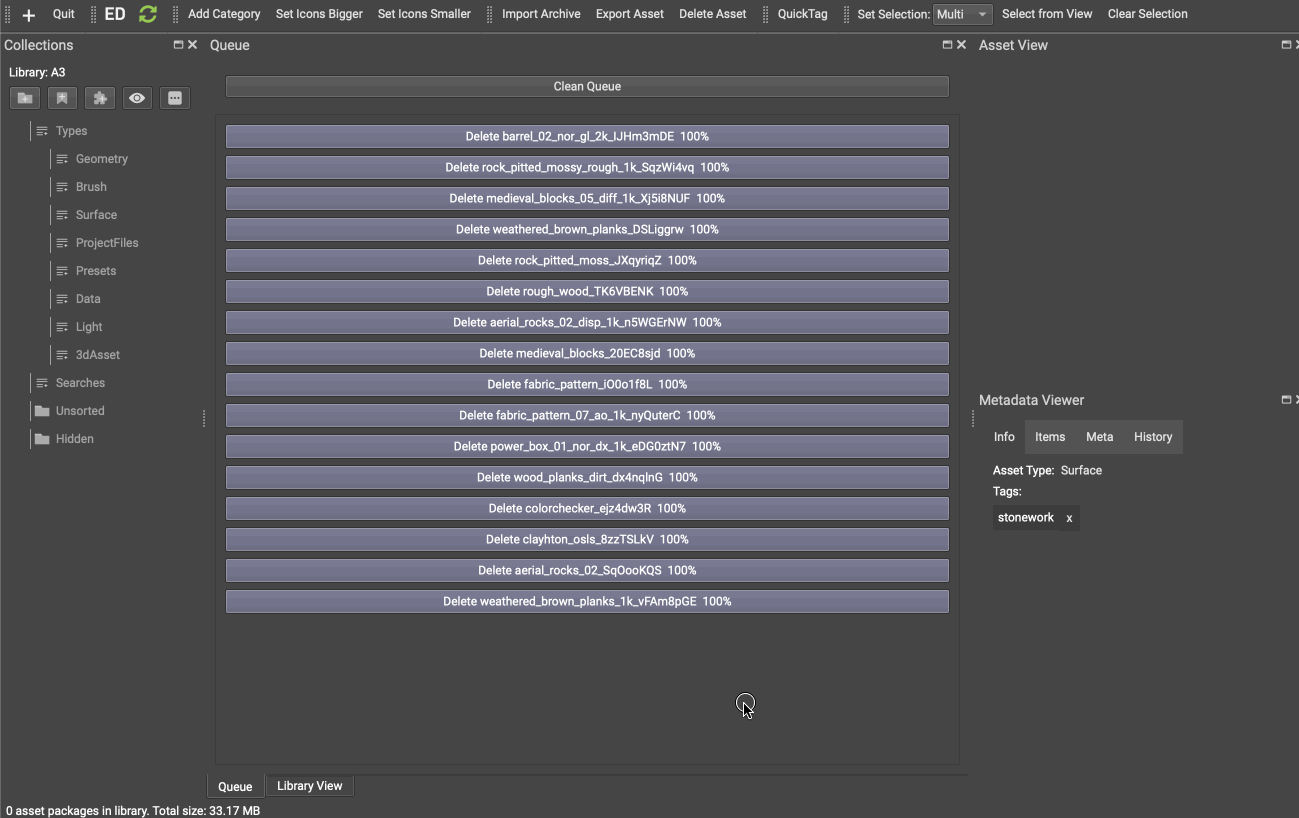The height and width of the screenshot is (818, 1299).
Task: Click the Delete colorchecker_ejz4dw3R queue item
Action: [587, 508]
